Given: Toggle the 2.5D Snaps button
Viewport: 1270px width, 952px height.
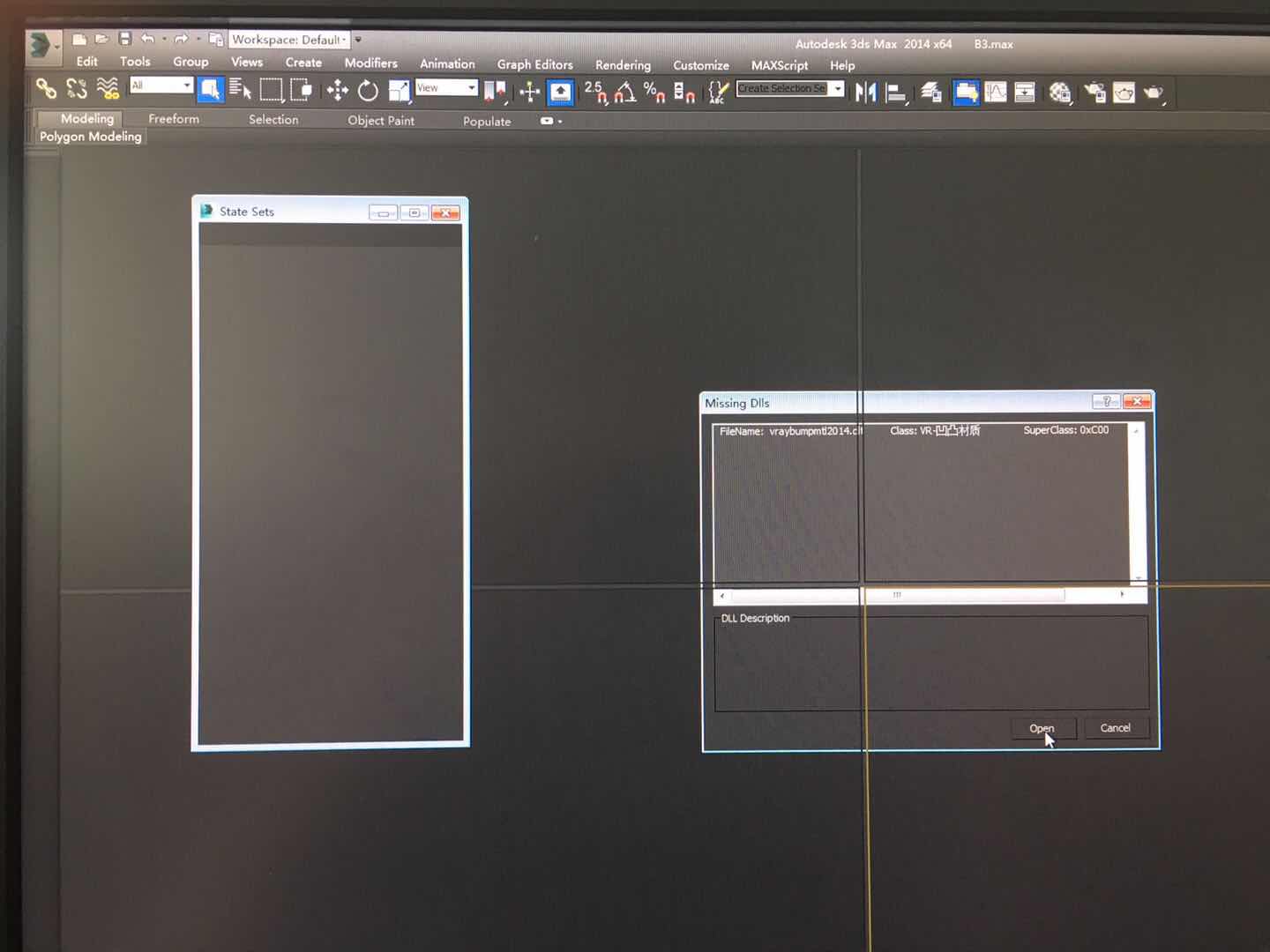Looking at the screenshot, I should point(595,92).
